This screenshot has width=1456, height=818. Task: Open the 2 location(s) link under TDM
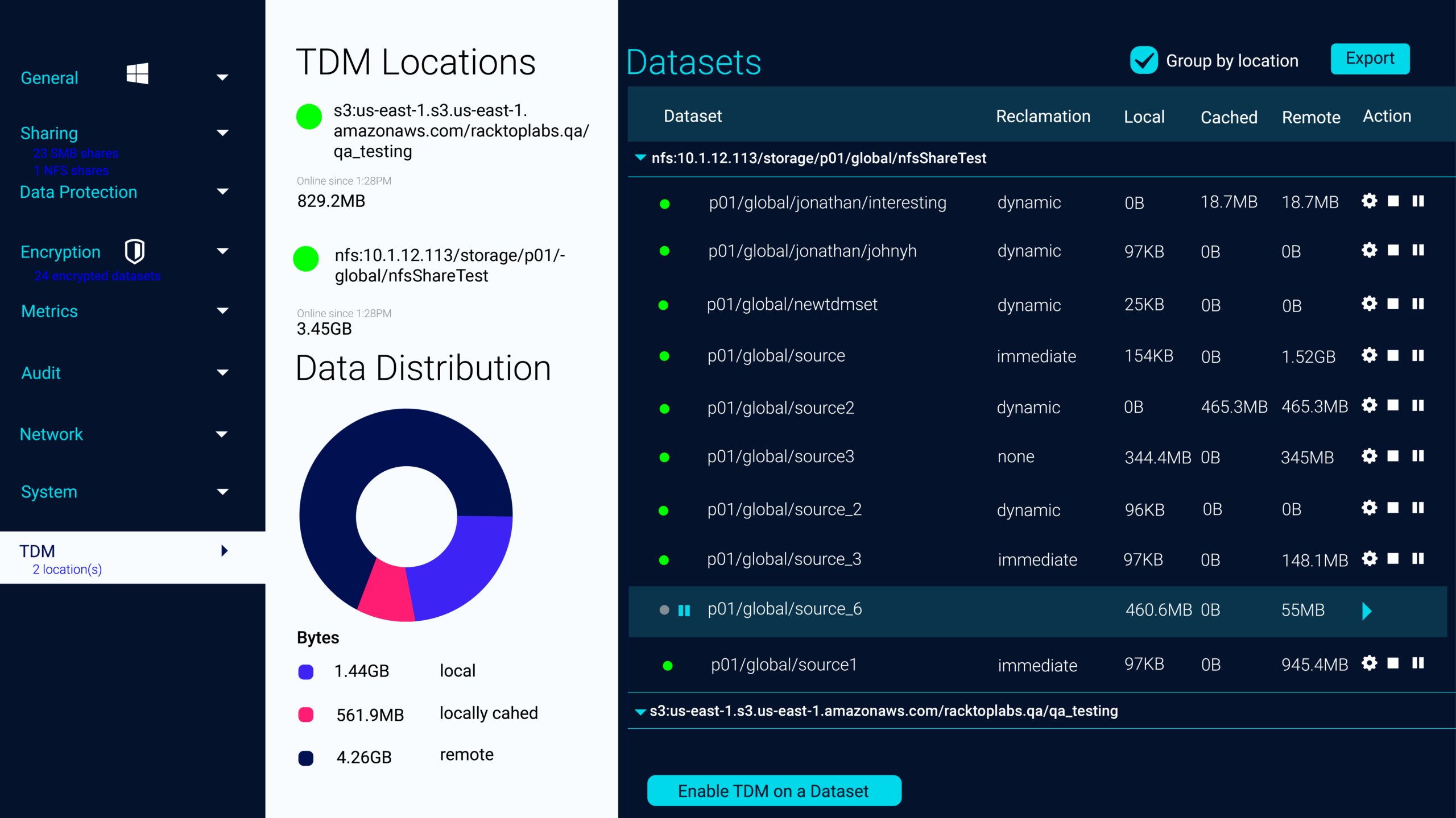point(67,570)
